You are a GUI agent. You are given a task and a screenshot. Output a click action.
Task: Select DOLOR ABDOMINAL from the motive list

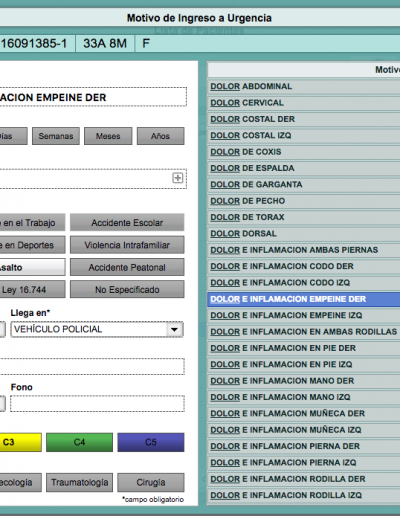click(304, 87)
